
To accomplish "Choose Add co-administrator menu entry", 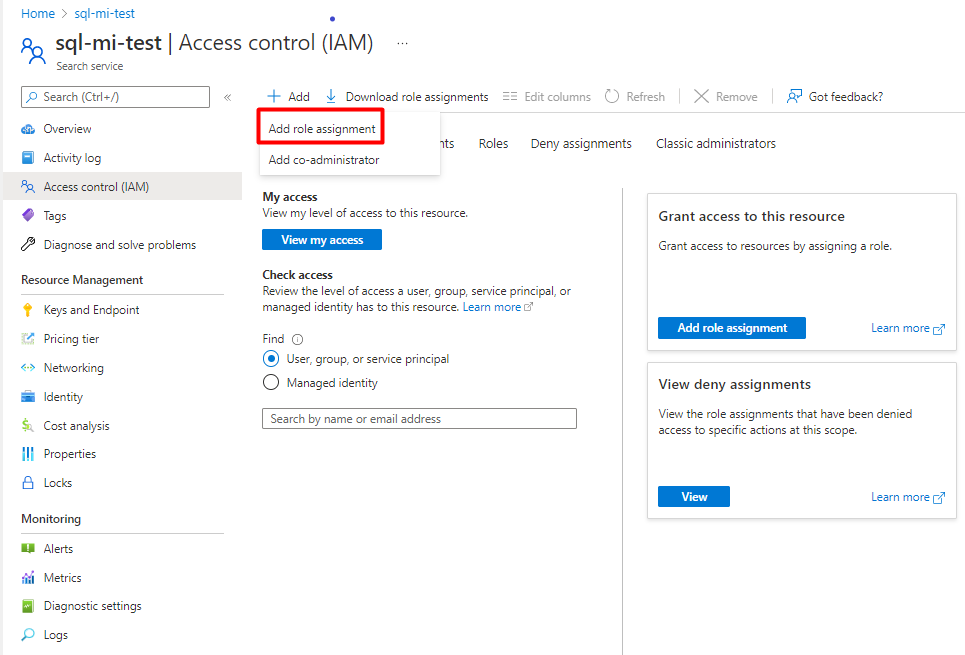I will pos(324,160).
